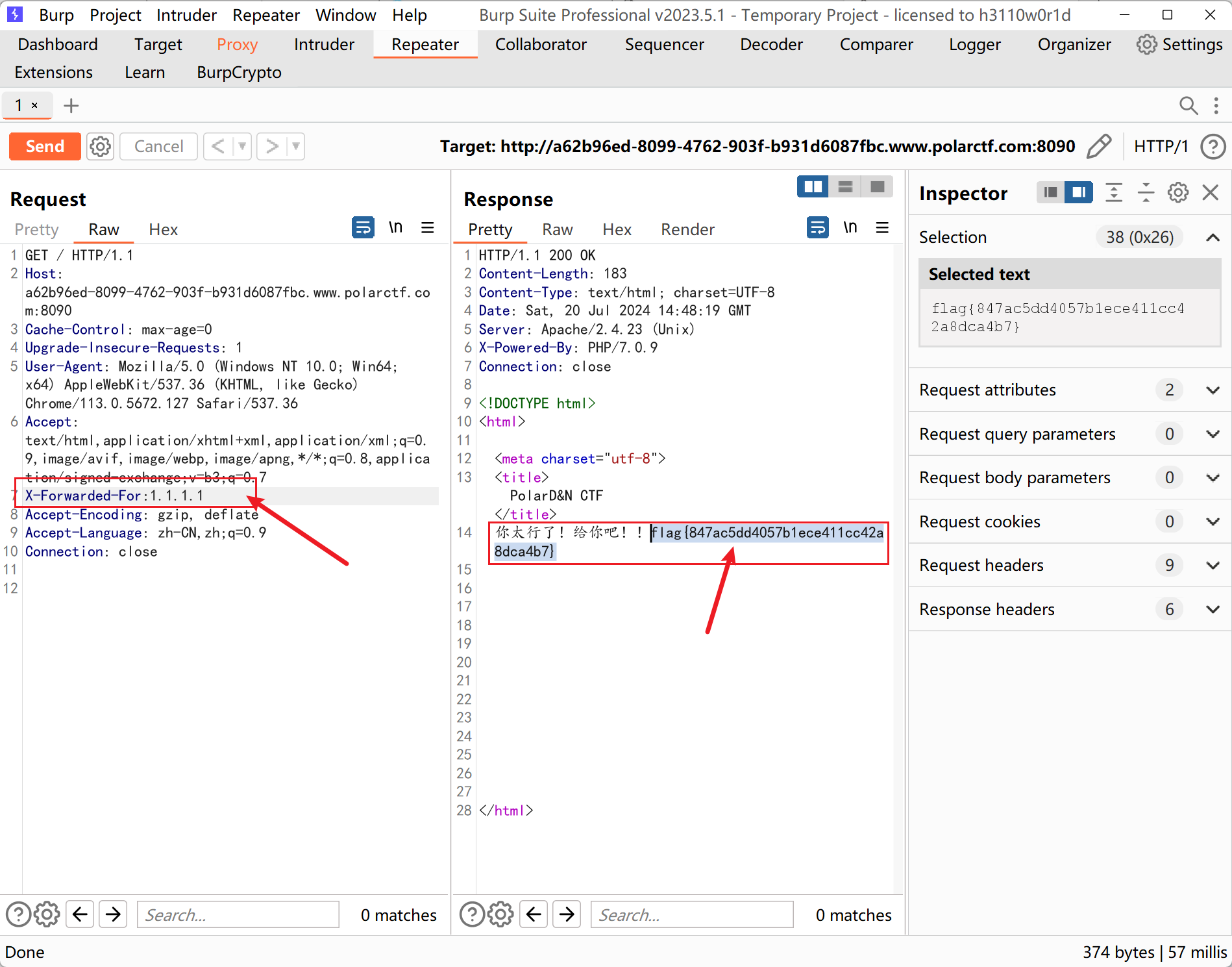Switch to the Decoder tab

coord(771,44)
